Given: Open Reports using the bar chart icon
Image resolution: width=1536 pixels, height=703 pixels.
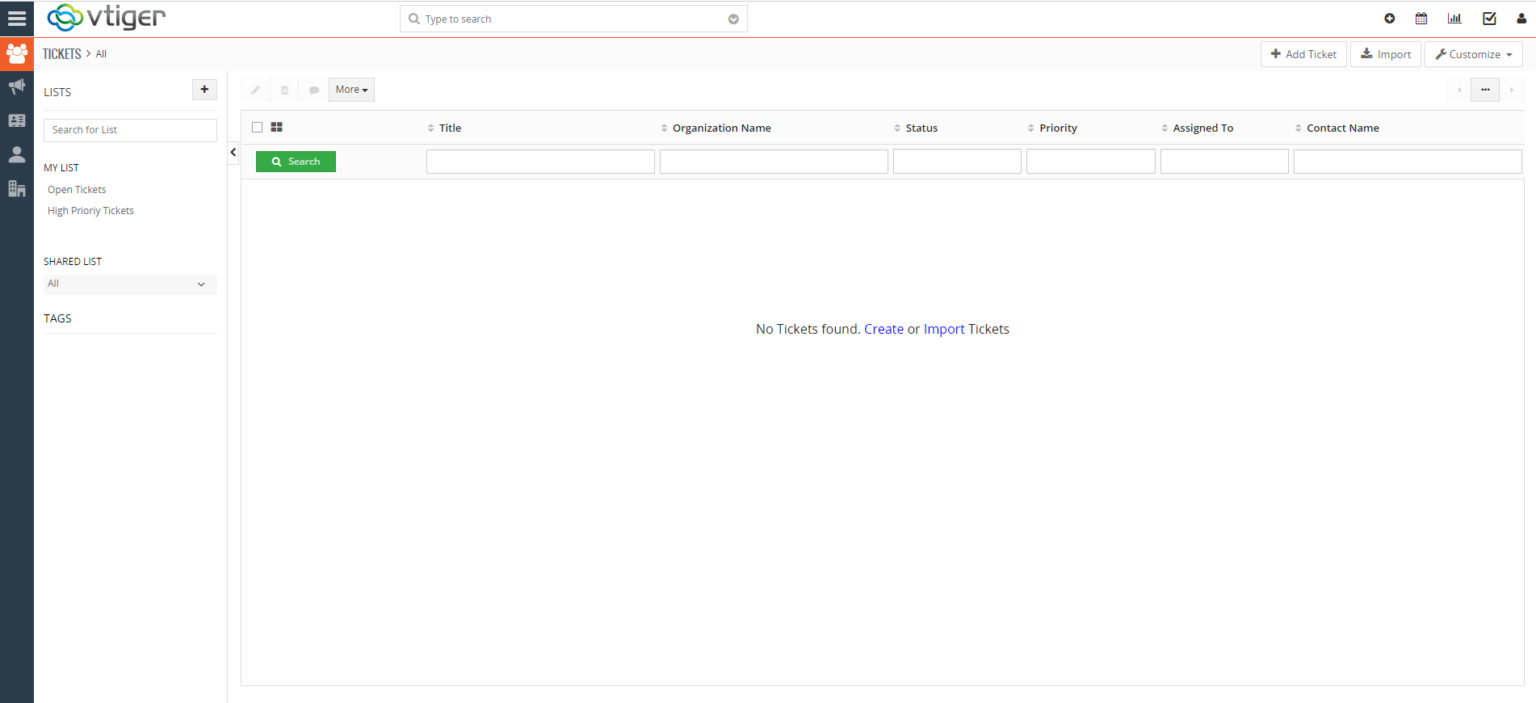Looking at the screenshot, I should (1454, 18).
